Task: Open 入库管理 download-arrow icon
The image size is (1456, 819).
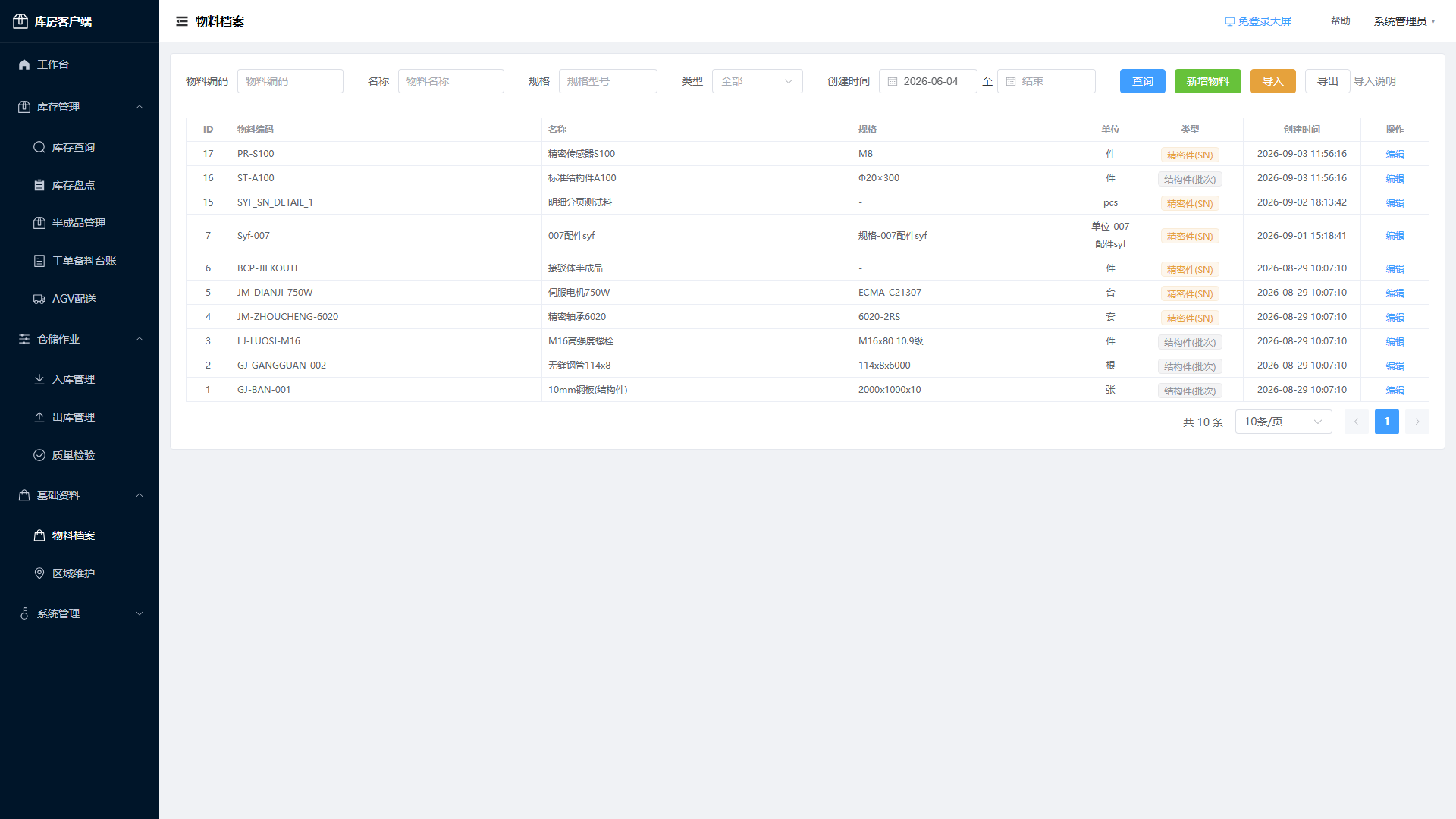Action: coord(39,379)
